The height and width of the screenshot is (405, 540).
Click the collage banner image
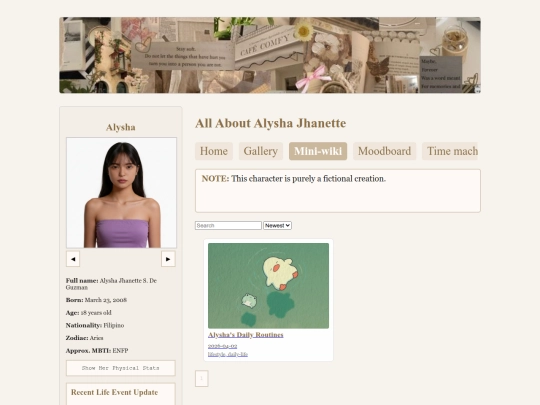270,55
